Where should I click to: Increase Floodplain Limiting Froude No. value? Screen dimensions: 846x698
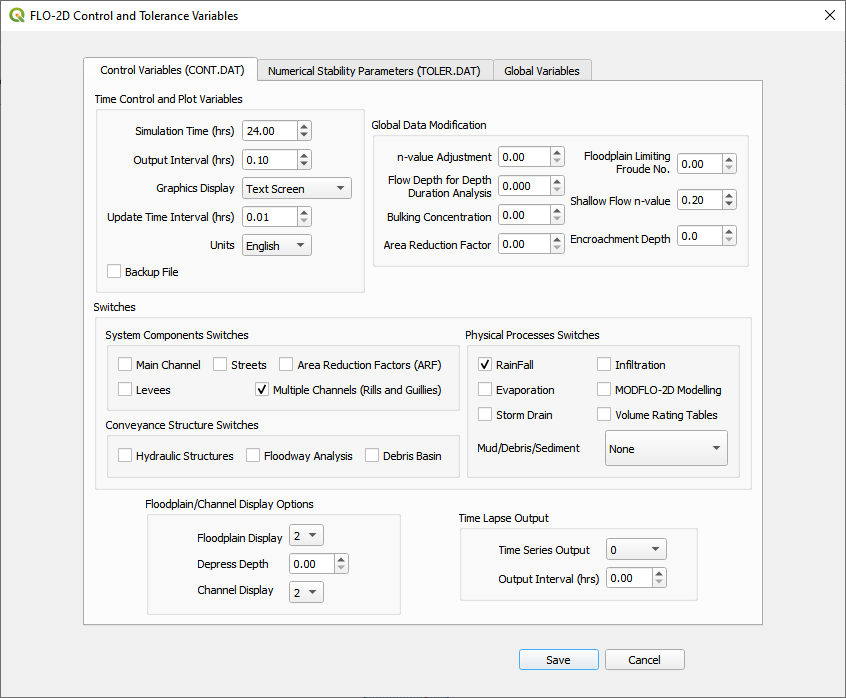tap(729, 159)
